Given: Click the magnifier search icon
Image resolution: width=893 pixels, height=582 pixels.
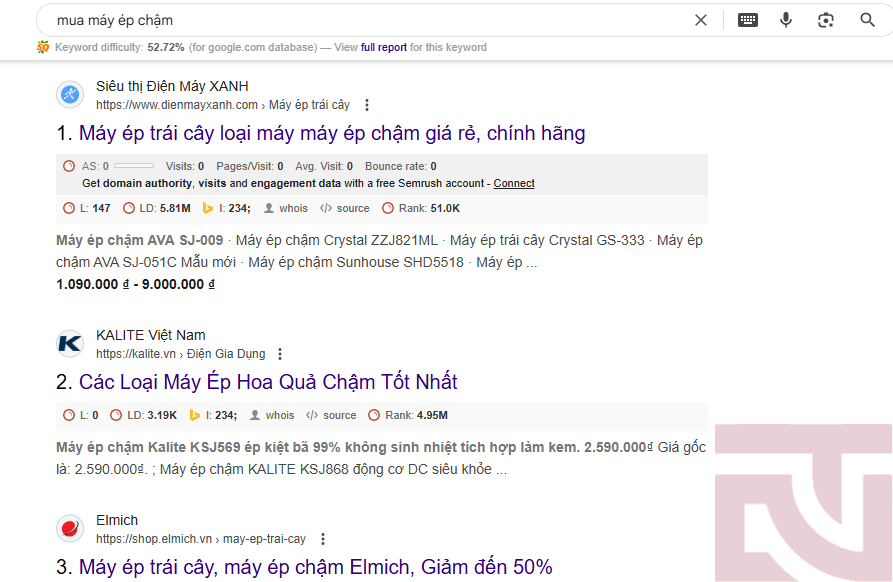Looking at the screenshot, I should click(867, 21).
